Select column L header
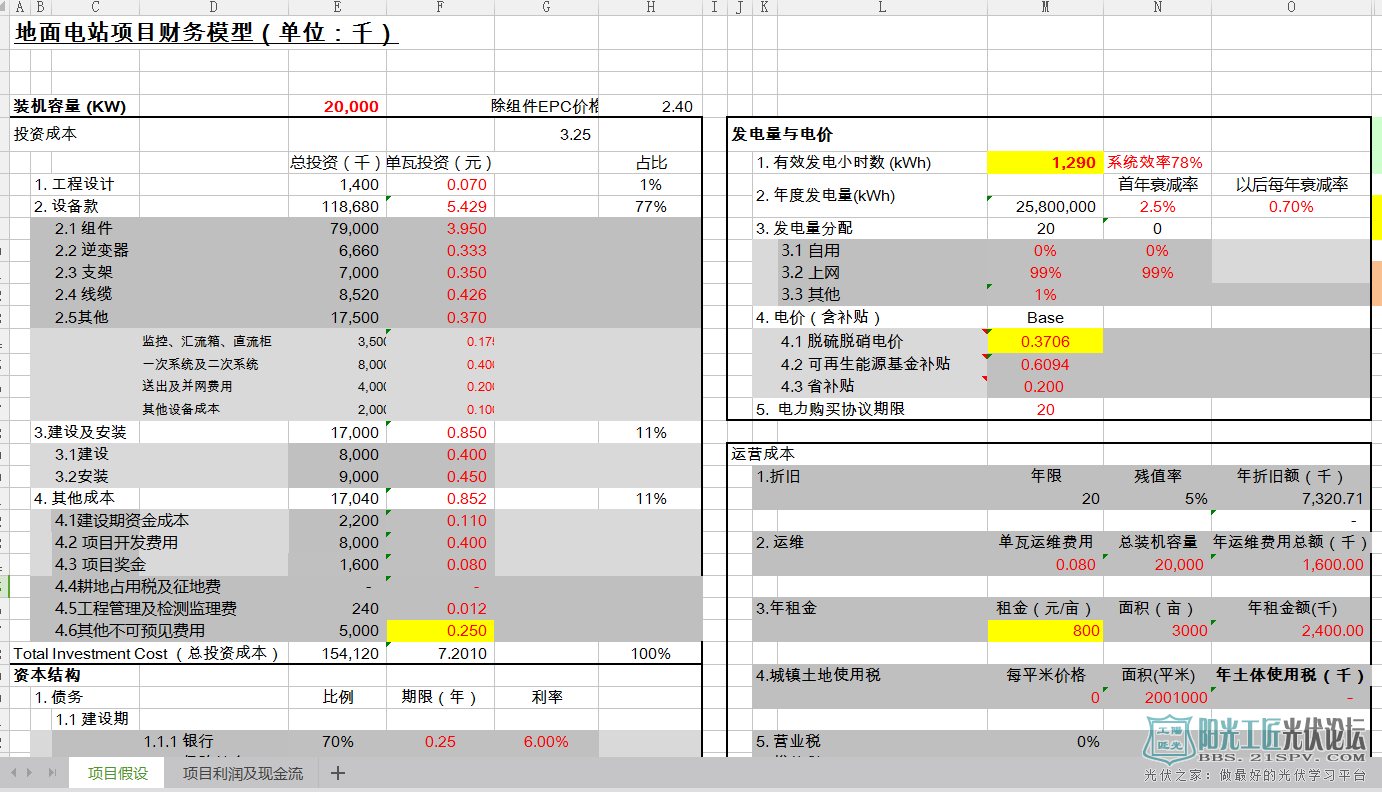 (881, 7)
